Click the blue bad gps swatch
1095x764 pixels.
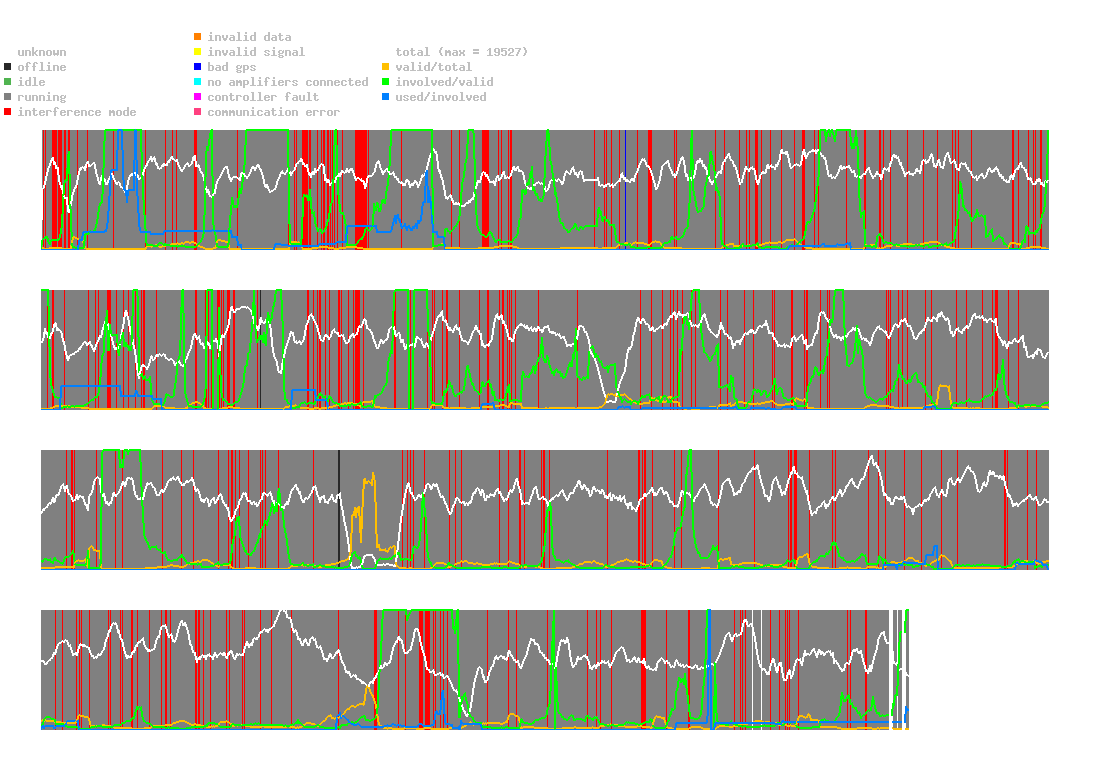198,67
